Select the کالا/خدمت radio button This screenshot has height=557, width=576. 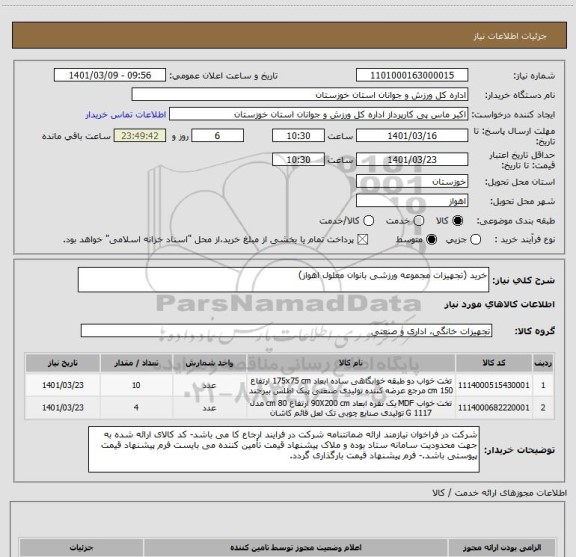coord(368,221)
